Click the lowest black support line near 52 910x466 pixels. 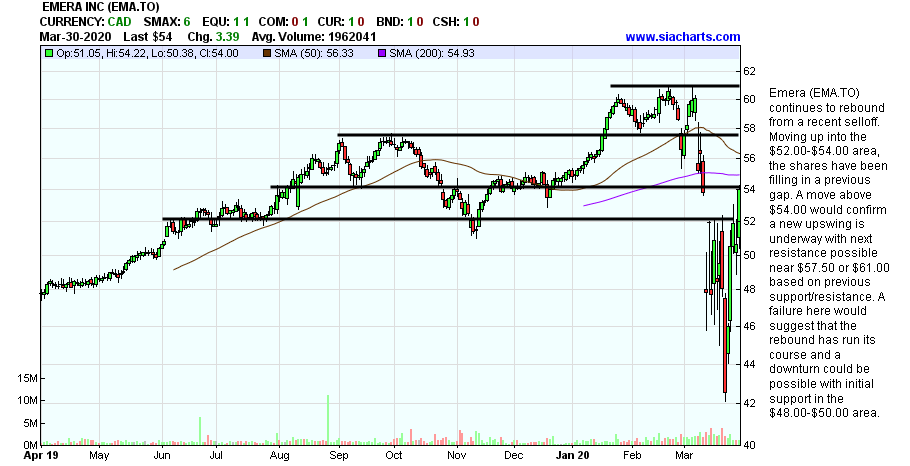tap(450, 219)
